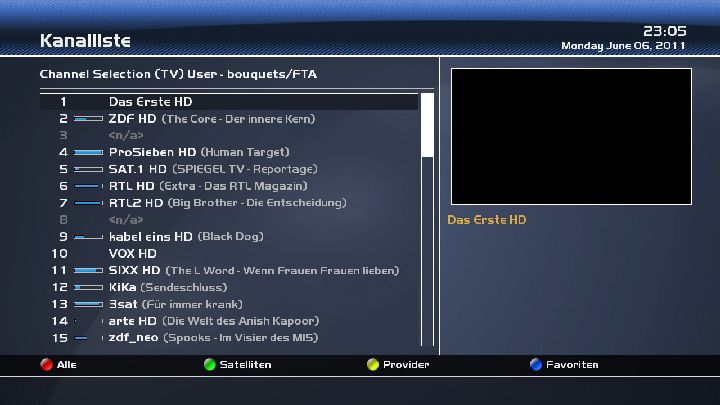The height and width of the screenshot is (405, 720).
Task: Click KiKa programme progress bar
Action: tap(89, 287)
